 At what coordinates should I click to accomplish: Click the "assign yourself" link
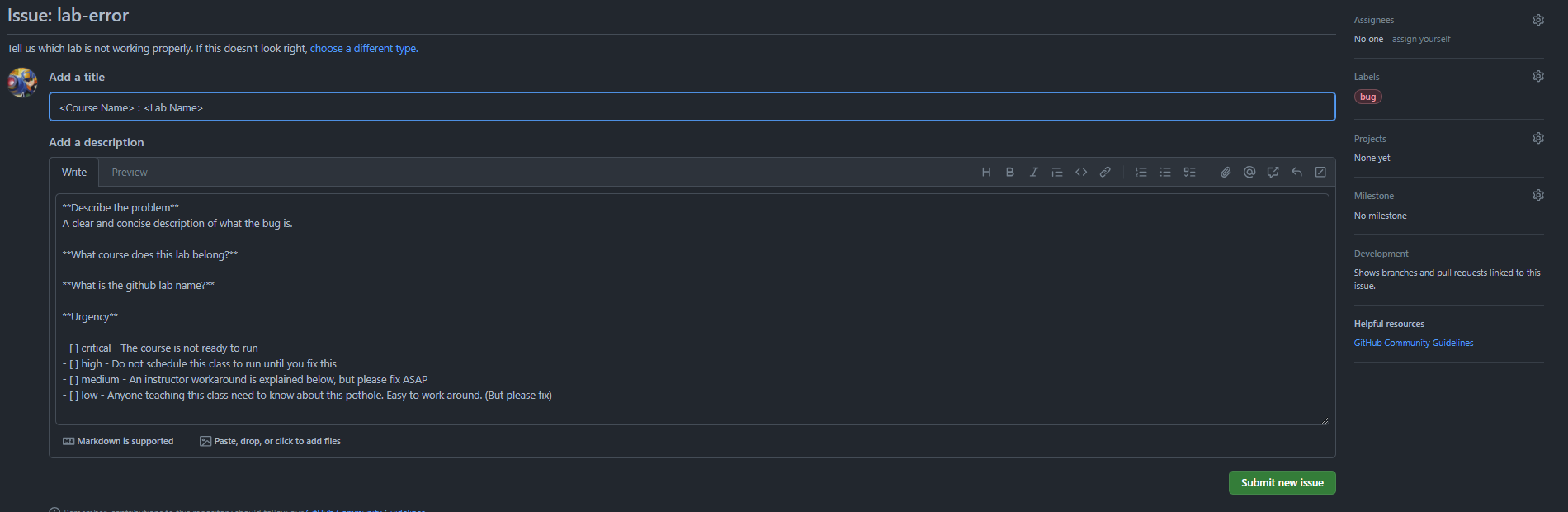coord(1421,39)
